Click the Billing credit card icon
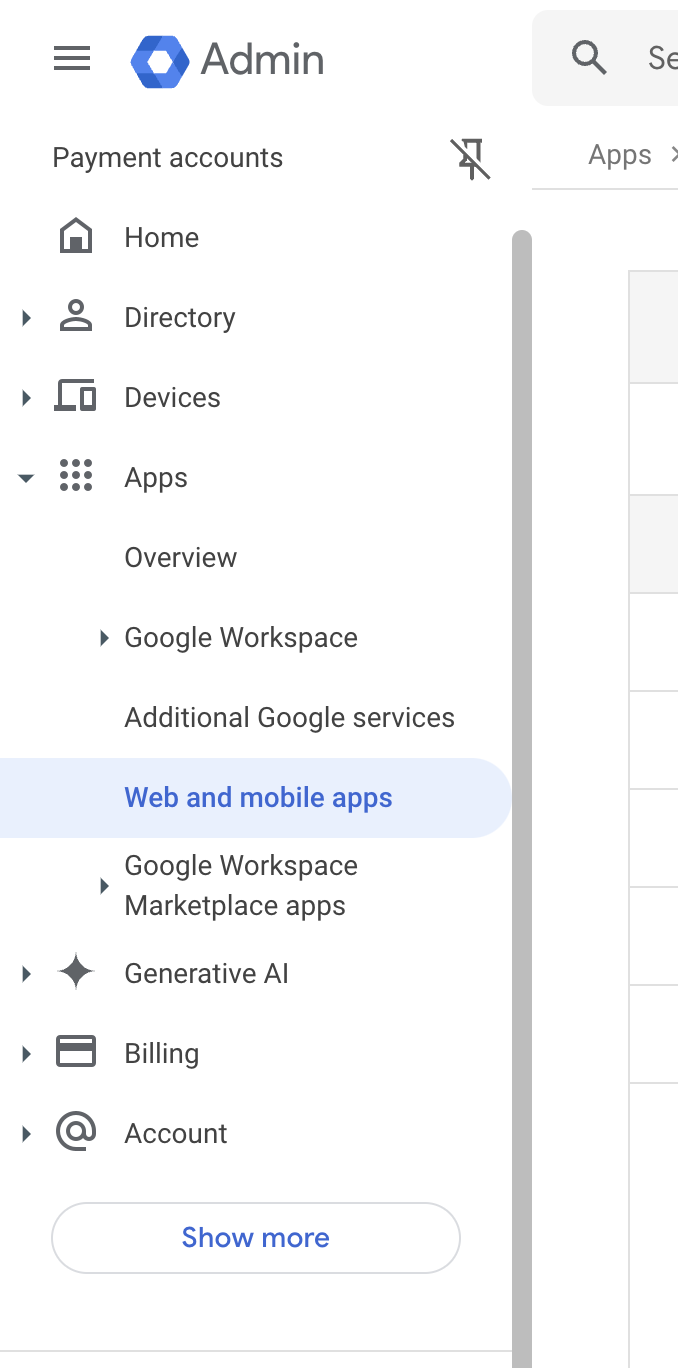 (x=76, y=1053)
